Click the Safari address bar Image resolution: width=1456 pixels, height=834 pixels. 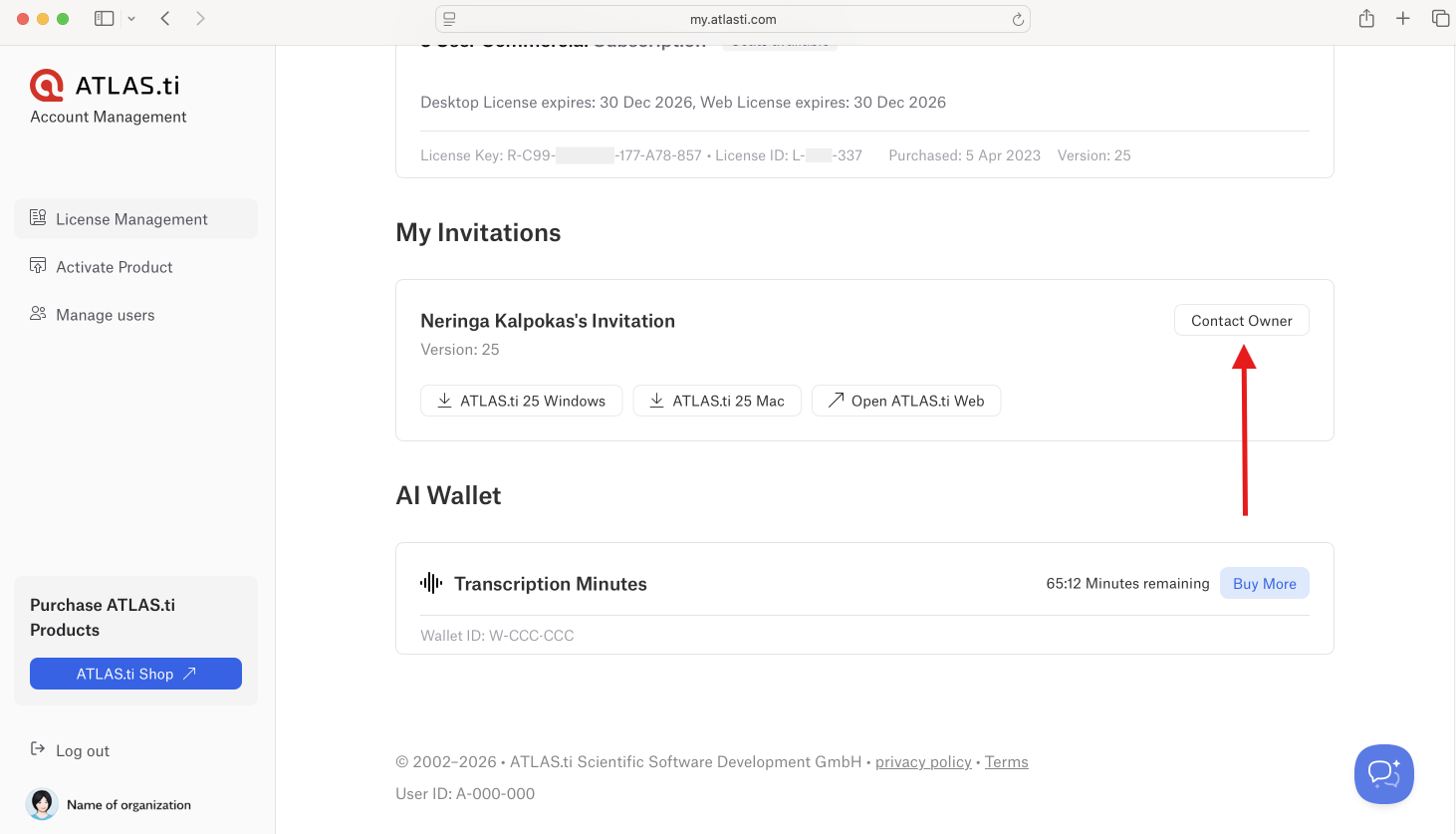coord(732,19)
